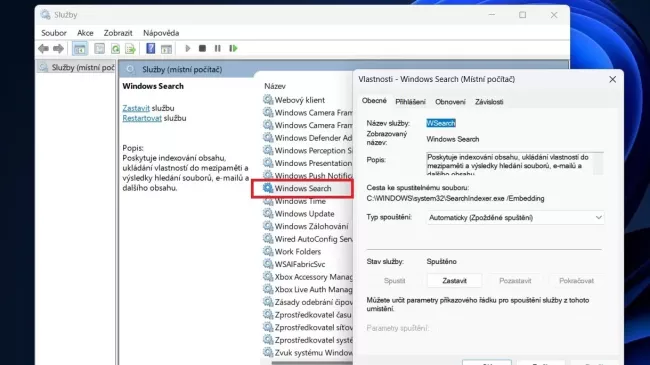Stop the service with the Stop icon
The image size is (650, 365).
[x=202, y=49]
